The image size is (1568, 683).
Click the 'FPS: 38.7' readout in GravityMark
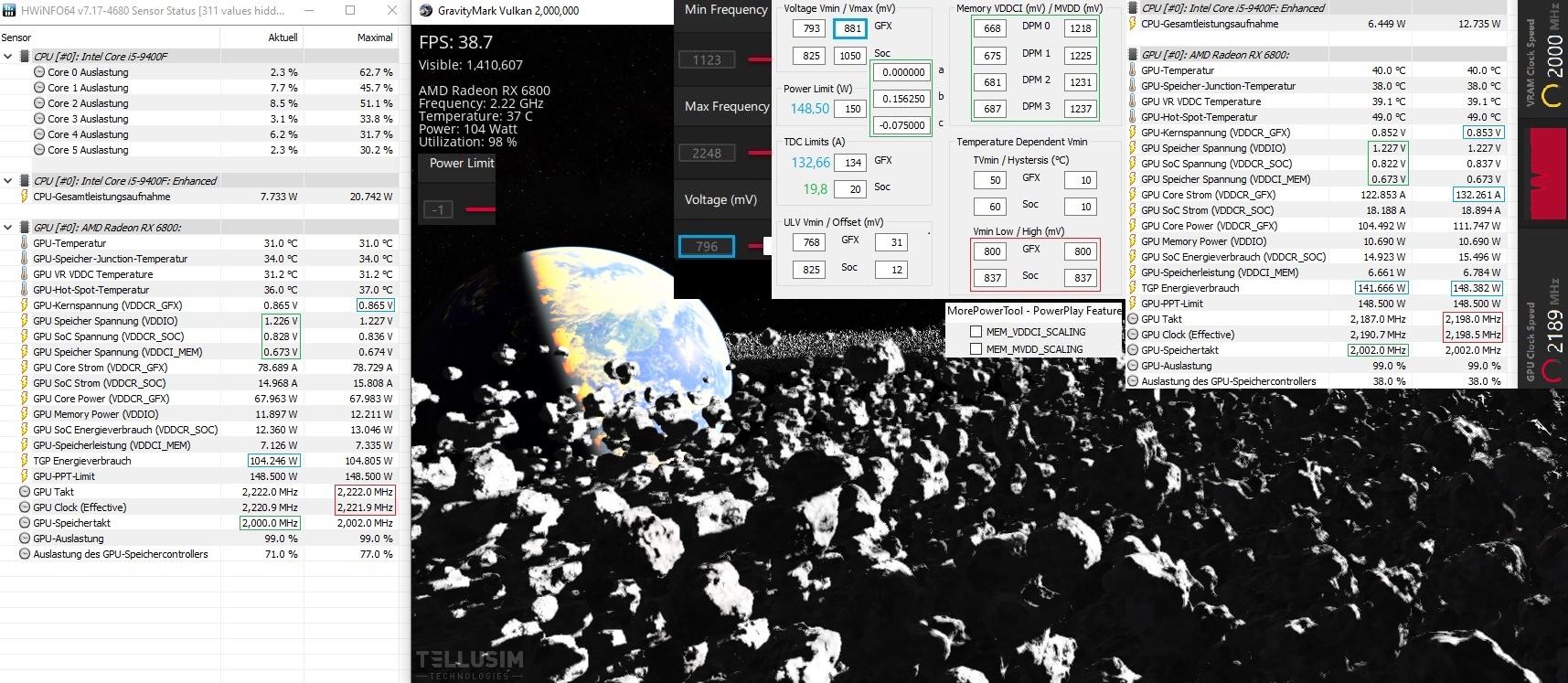(455, 43)
